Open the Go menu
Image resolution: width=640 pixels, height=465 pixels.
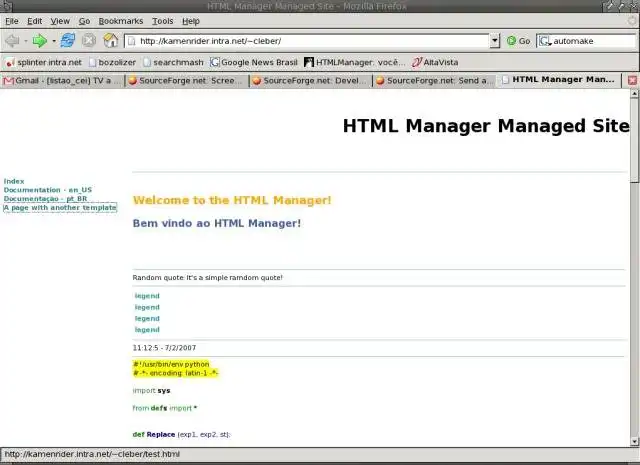(x=84, y=21)
